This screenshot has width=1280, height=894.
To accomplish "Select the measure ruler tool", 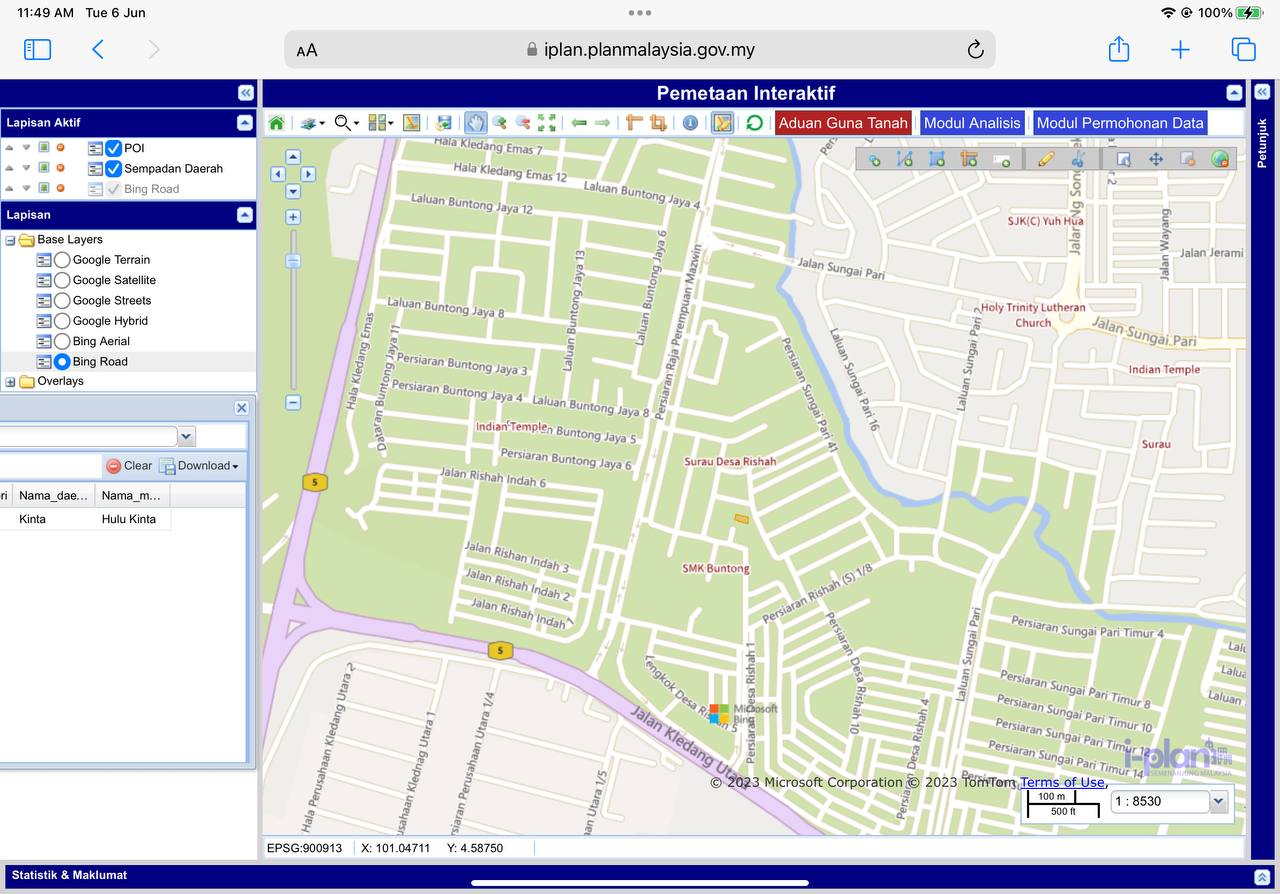I will pos(634,123).
